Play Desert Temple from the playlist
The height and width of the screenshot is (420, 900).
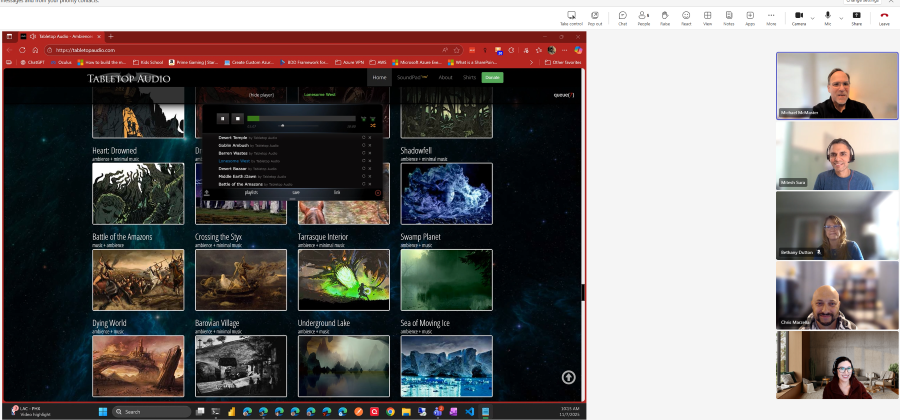tap(233, 138)
